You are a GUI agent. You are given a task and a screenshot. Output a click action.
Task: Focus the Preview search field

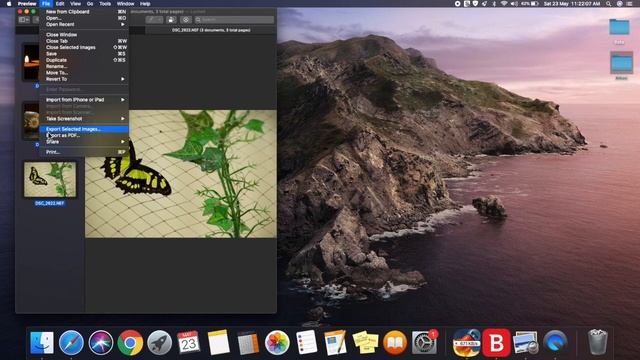point(234,20)
